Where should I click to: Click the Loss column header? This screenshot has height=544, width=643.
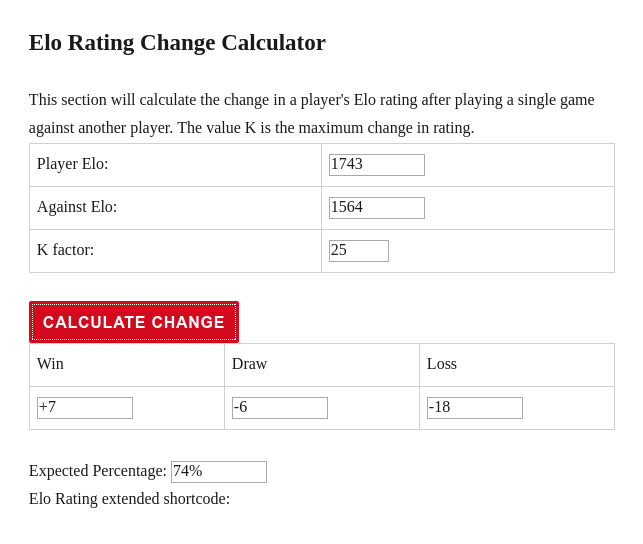pyautogui.click(x=442, y=364)
